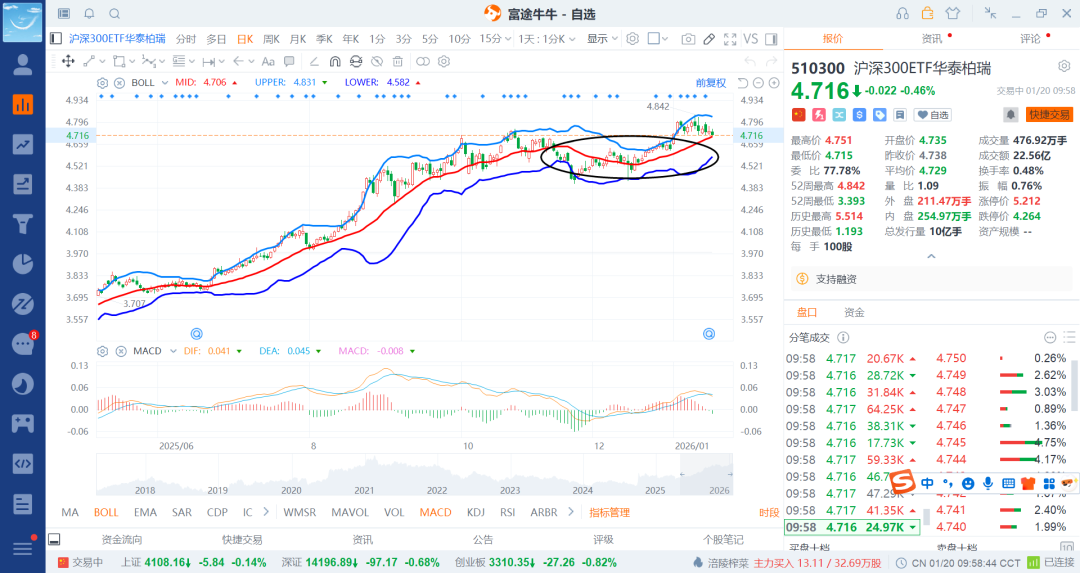The width and height of the screenshot is (1080, 573).
Task: Click the 前复权 adjustment button
Action: 711,83
